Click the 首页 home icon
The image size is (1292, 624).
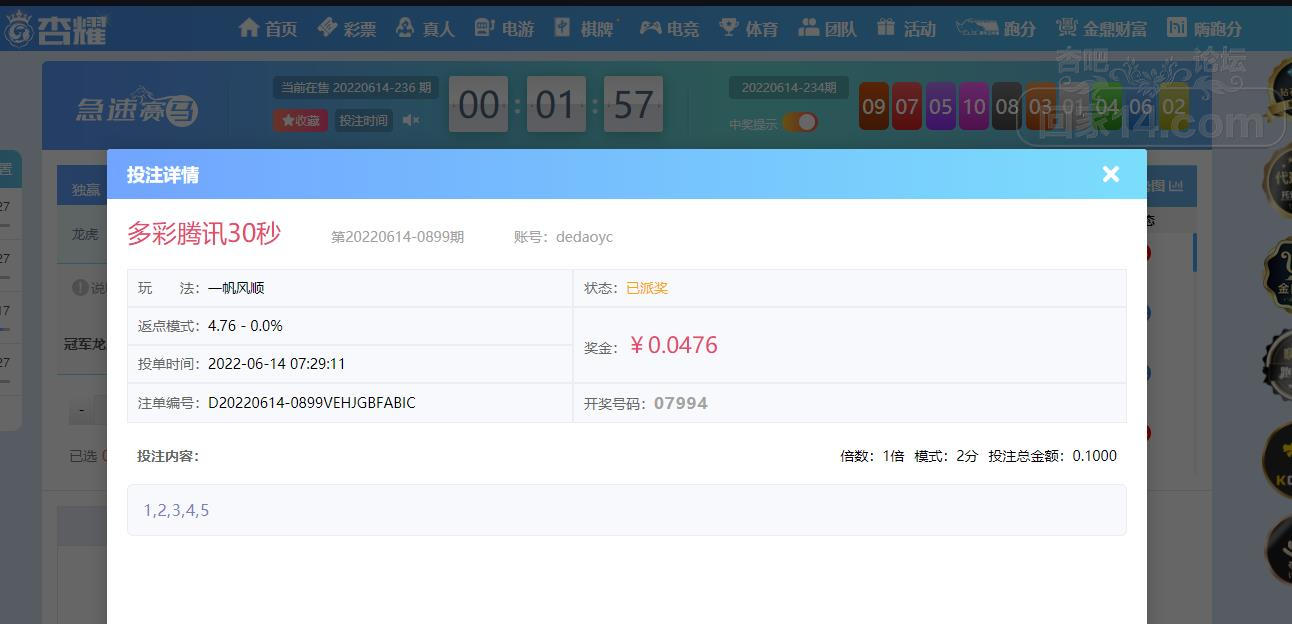[x=250, y=28]
